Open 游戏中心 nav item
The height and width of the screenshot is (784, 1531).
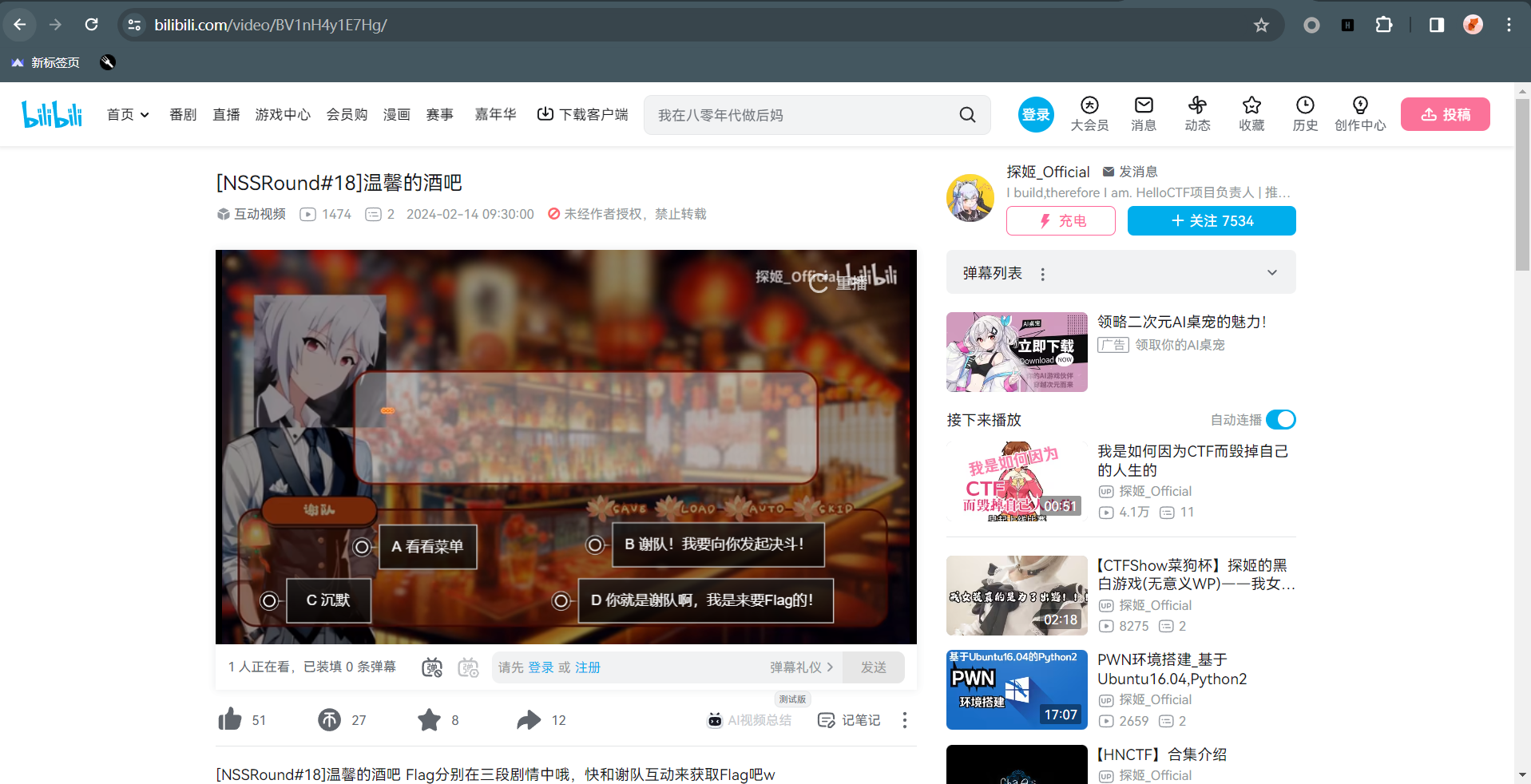[283, 115]
